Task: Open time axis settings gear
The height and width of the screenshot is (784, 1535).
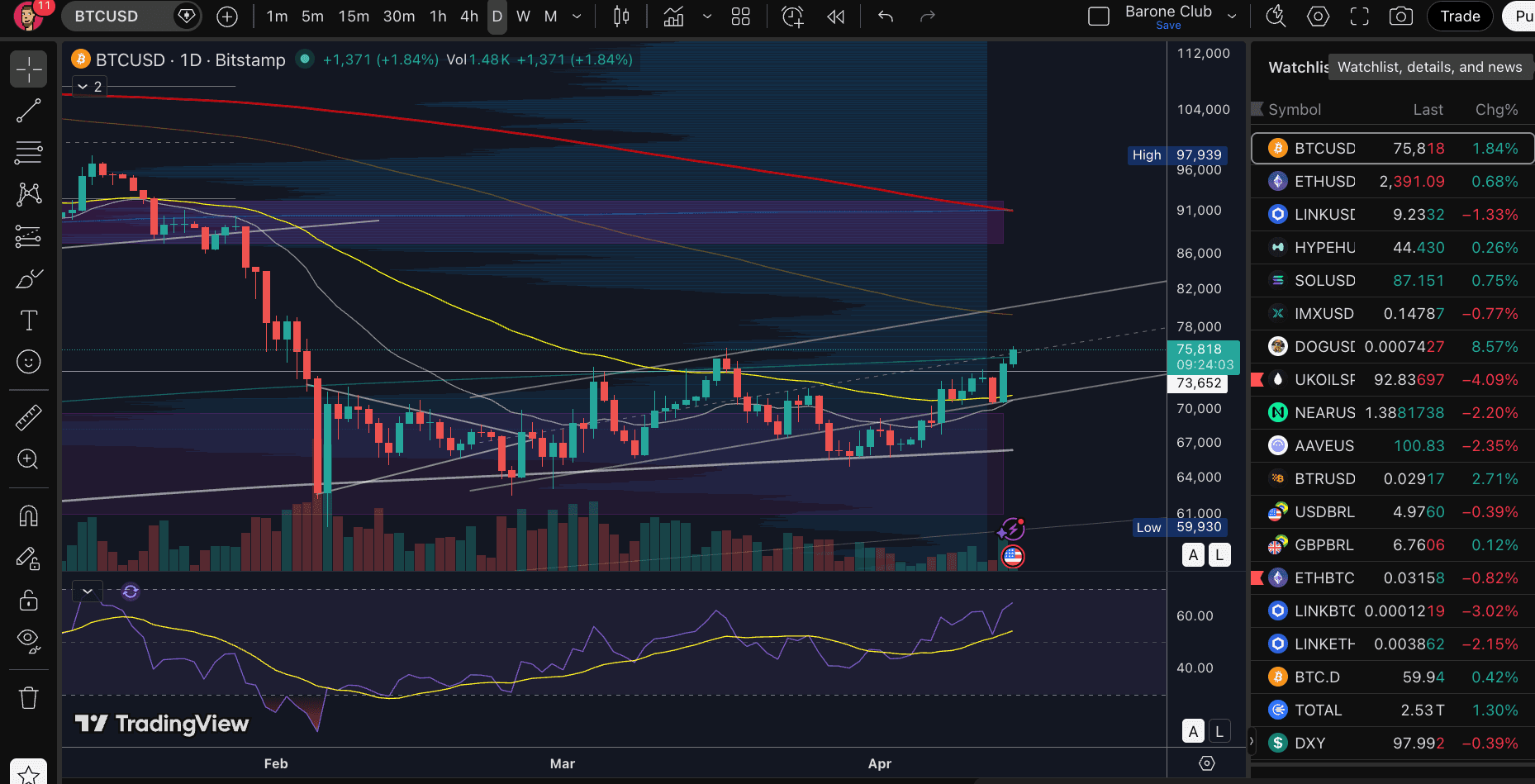Action: coord(1207,763)
